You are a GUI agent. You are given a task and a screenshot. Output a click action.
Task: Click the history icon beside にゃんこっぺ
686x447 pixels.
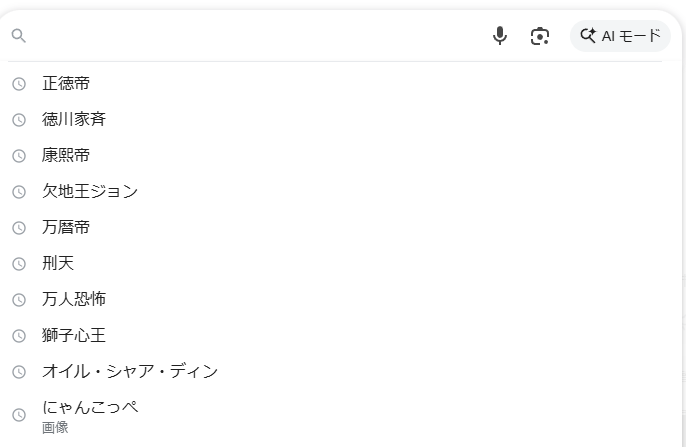click(18, 415)
